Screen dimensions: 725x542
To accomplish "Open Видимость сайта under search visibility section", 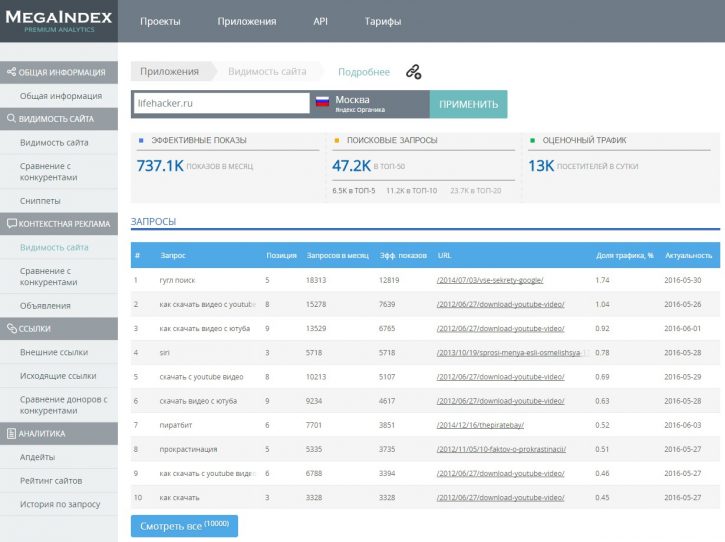I will pyautogui.click(x=54, y=142).
